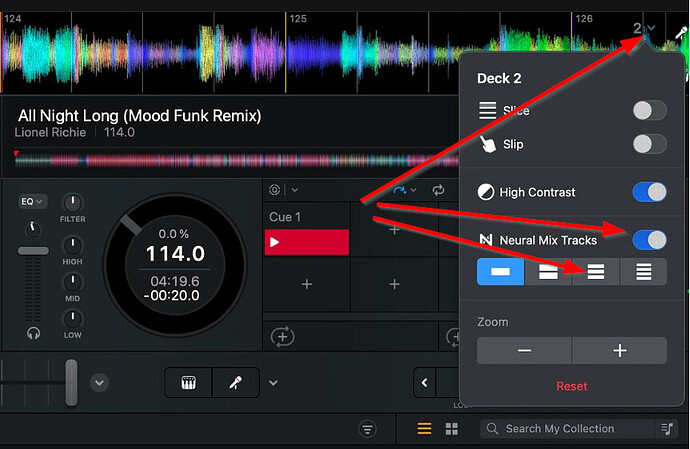
Task: Open the EQ dropdown
Action: 29,202
